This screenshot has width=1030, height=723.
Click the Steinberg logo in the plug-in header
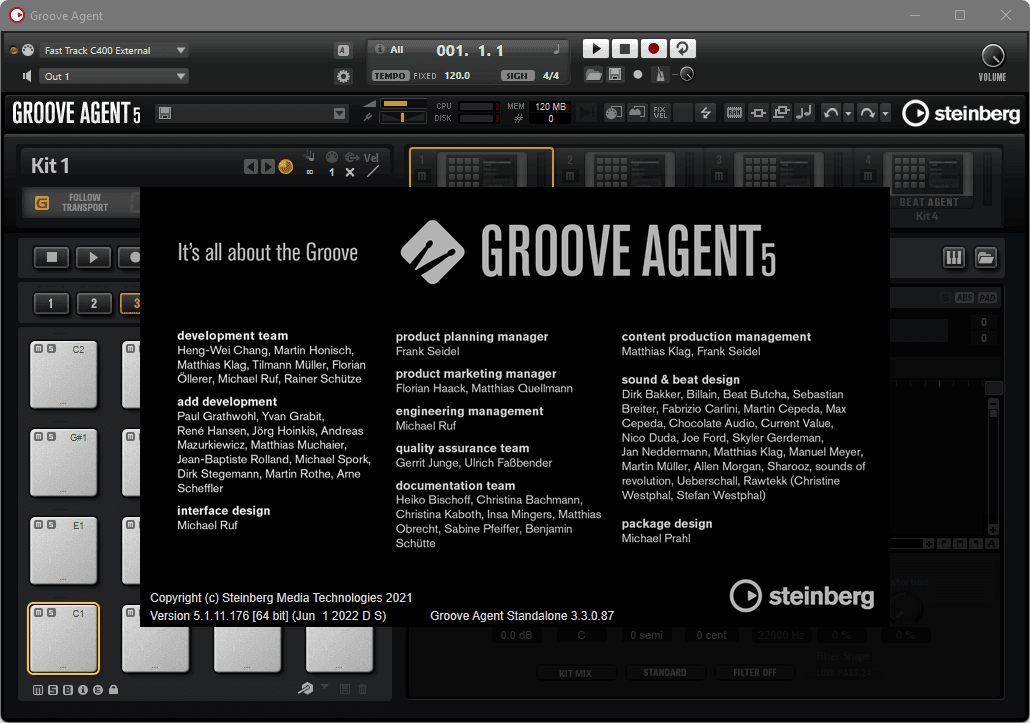(961, 113)
